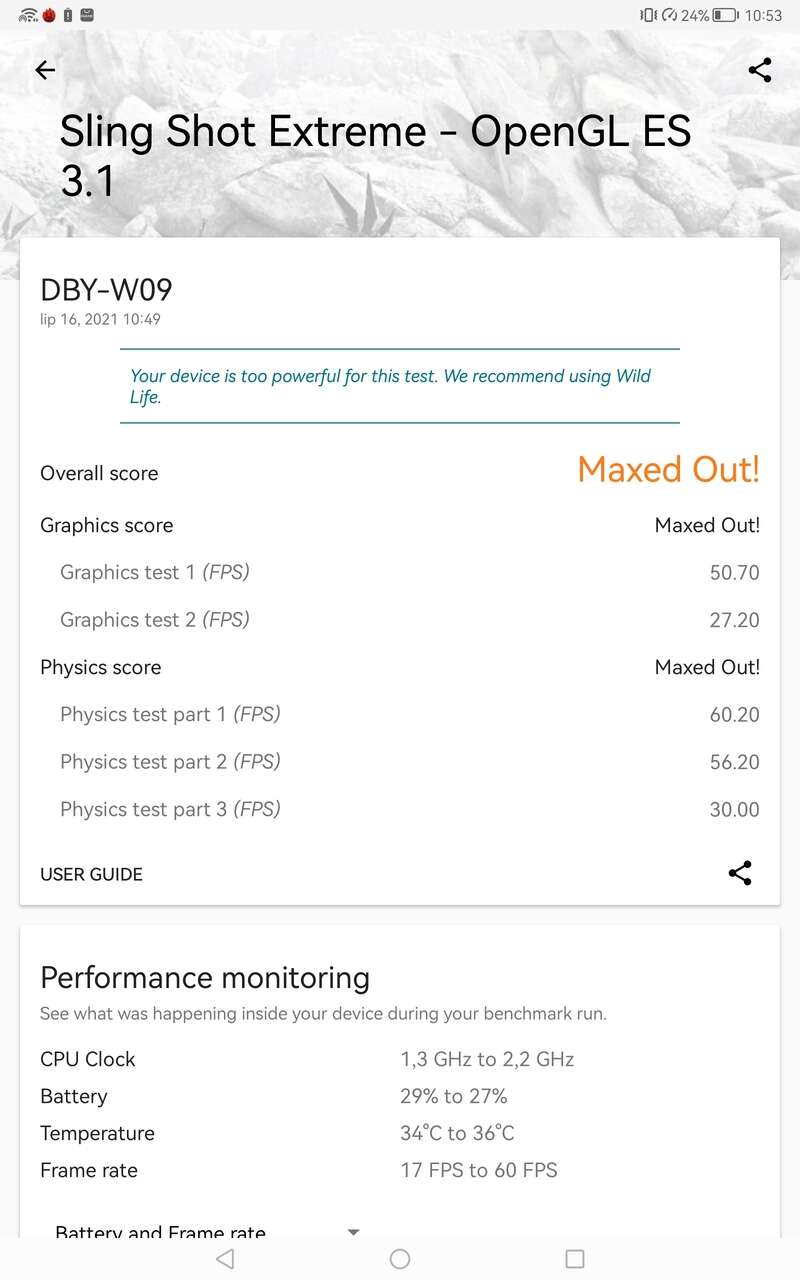800x1280 pixels.
Task: Tap the back arrow in header
Action: pyautogui.click(x=45, y=70)
